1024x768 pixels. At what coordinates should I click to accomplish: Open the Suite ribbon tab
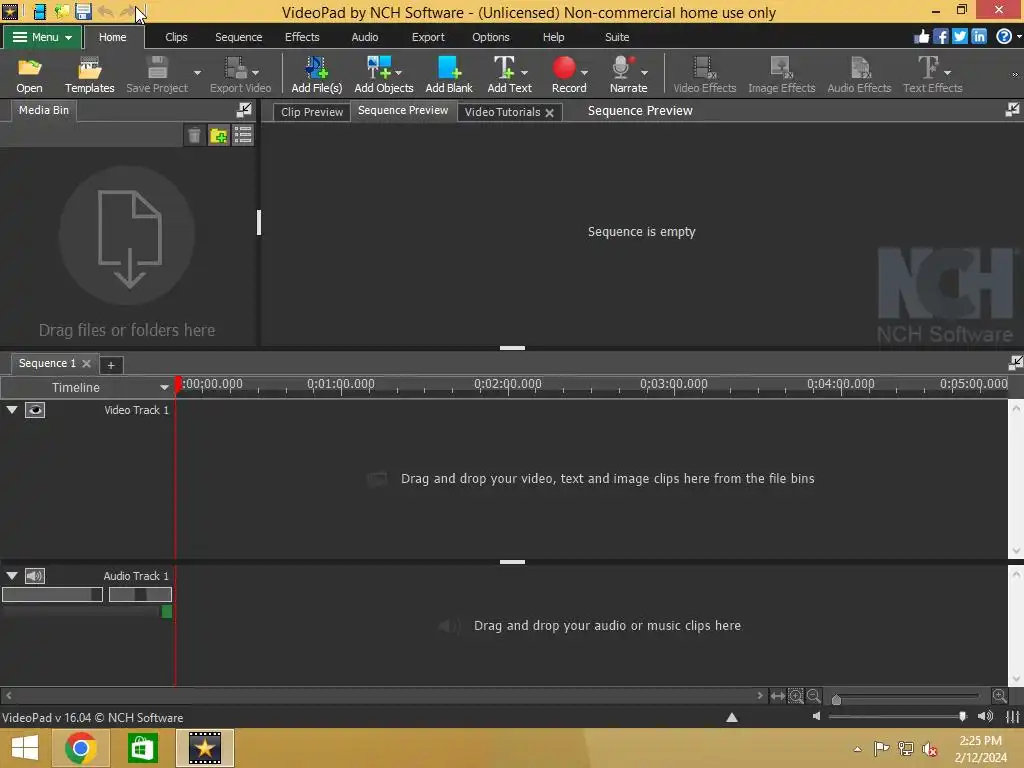coord(616,37)
